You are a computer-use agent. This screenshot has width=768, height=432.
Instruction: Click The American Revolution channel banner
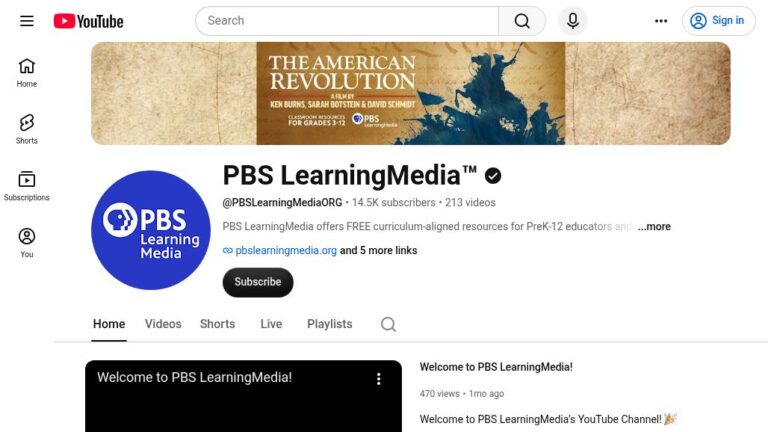coord(410,93)
